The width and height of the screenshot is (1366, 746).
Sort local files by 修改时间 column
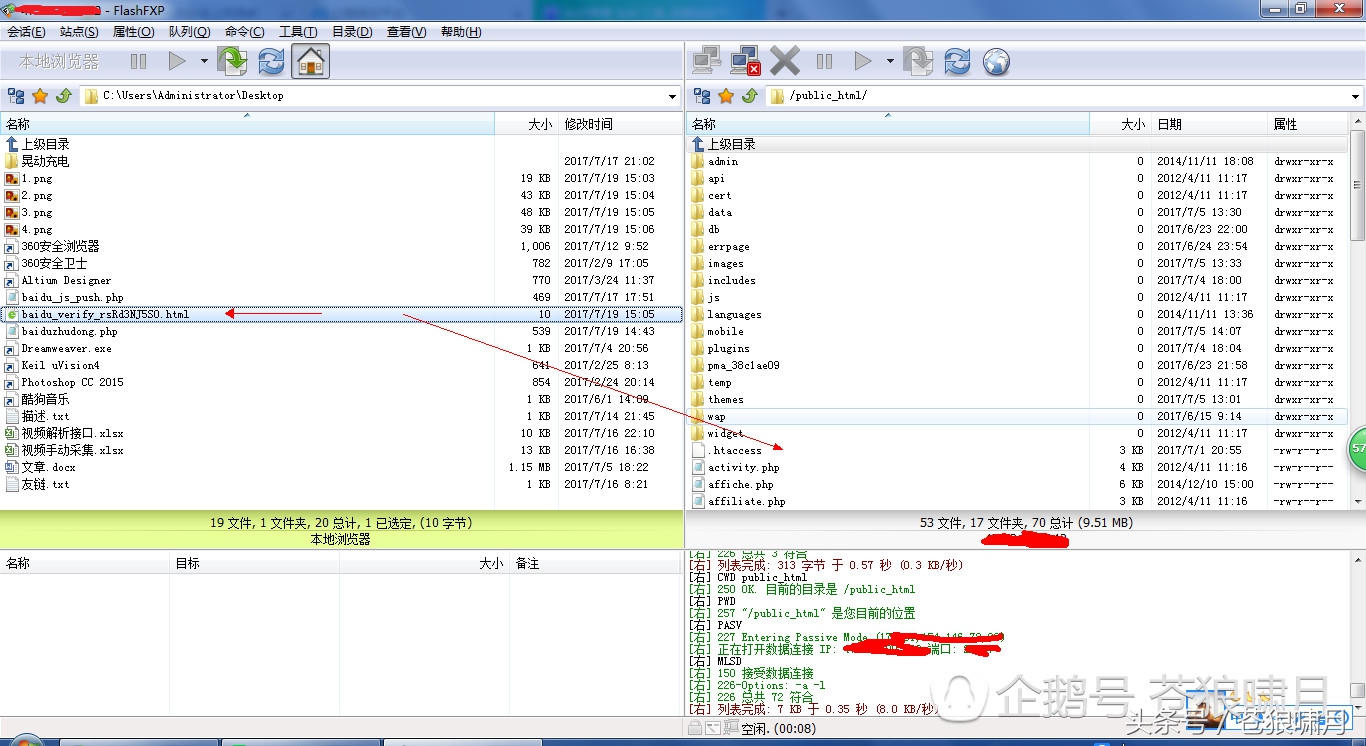tap(588, 124)
